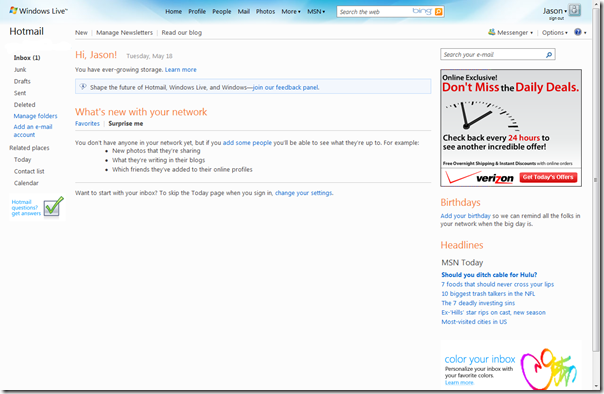Open Most-visited cities in US headline
This screenshot has width=604, height=394.
tap(474, 322)
